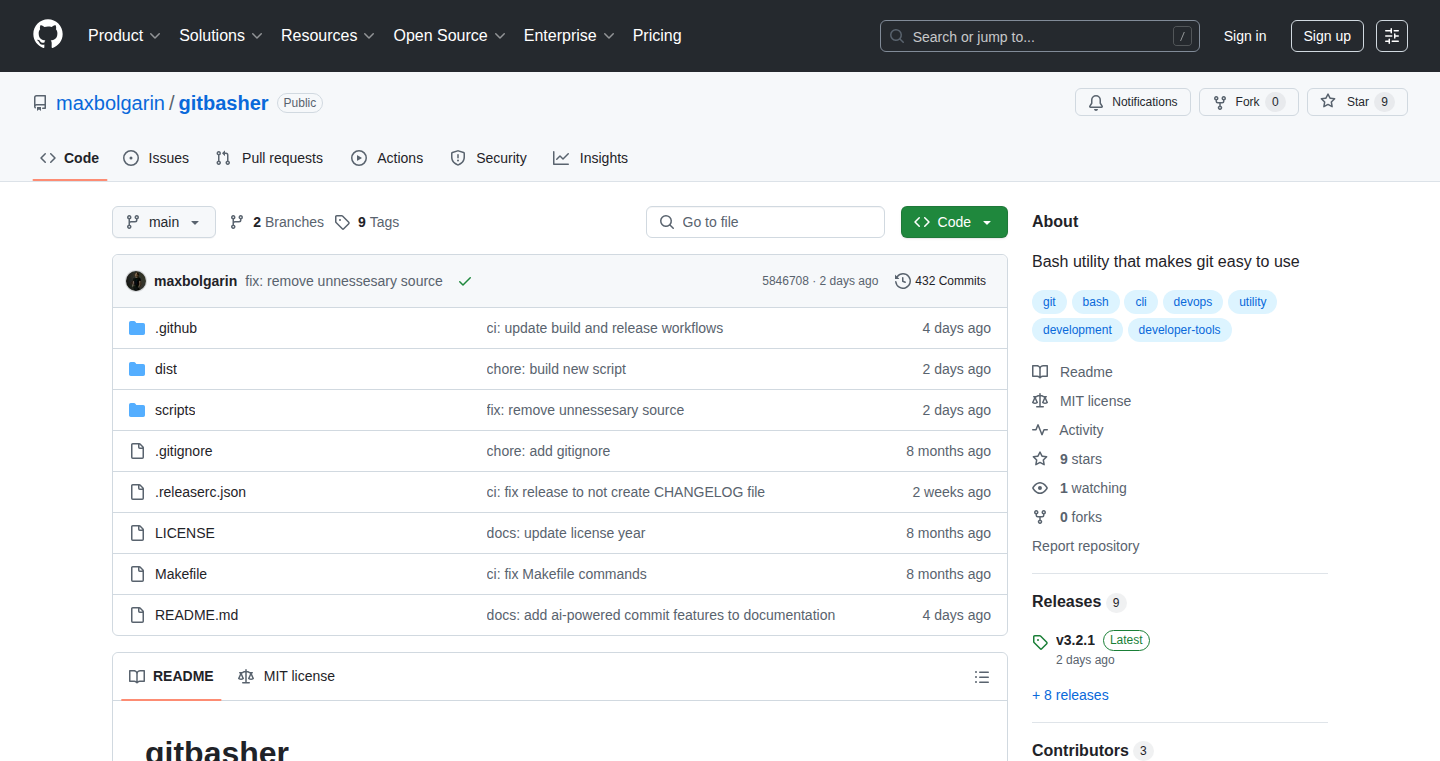View 0 forks in About sidebar

[x=1067, y=517]
